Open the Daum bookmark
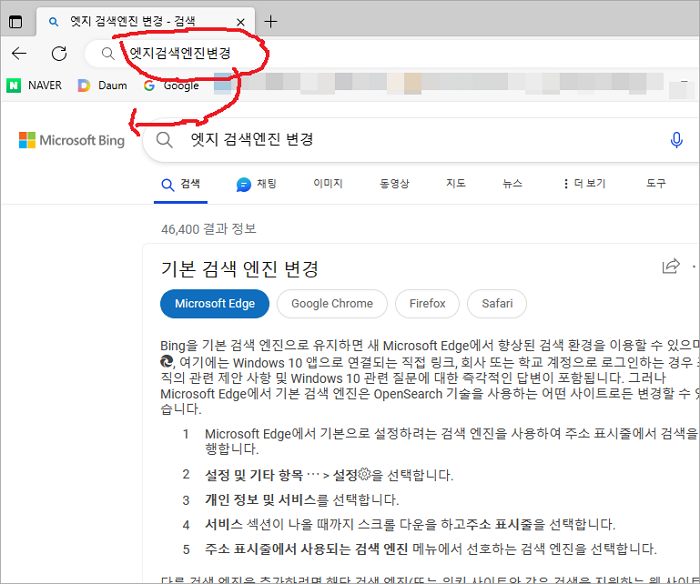The width and height of the screenshot is (700, 584). coord(102,86)
